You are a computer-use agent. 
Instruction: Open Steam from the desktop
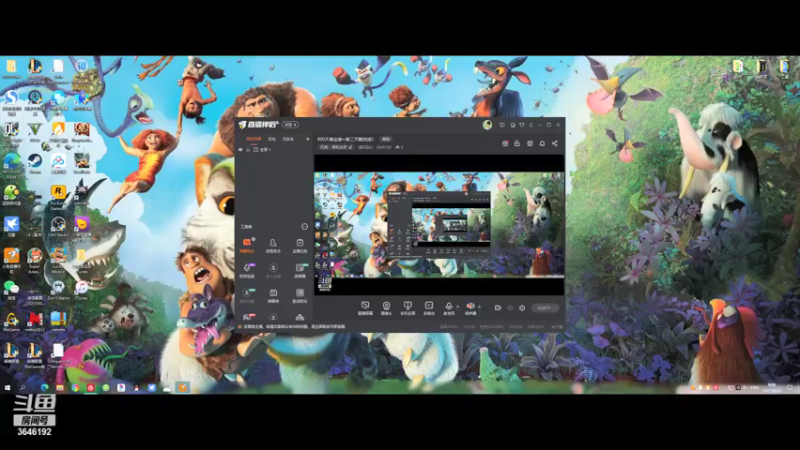35,162
